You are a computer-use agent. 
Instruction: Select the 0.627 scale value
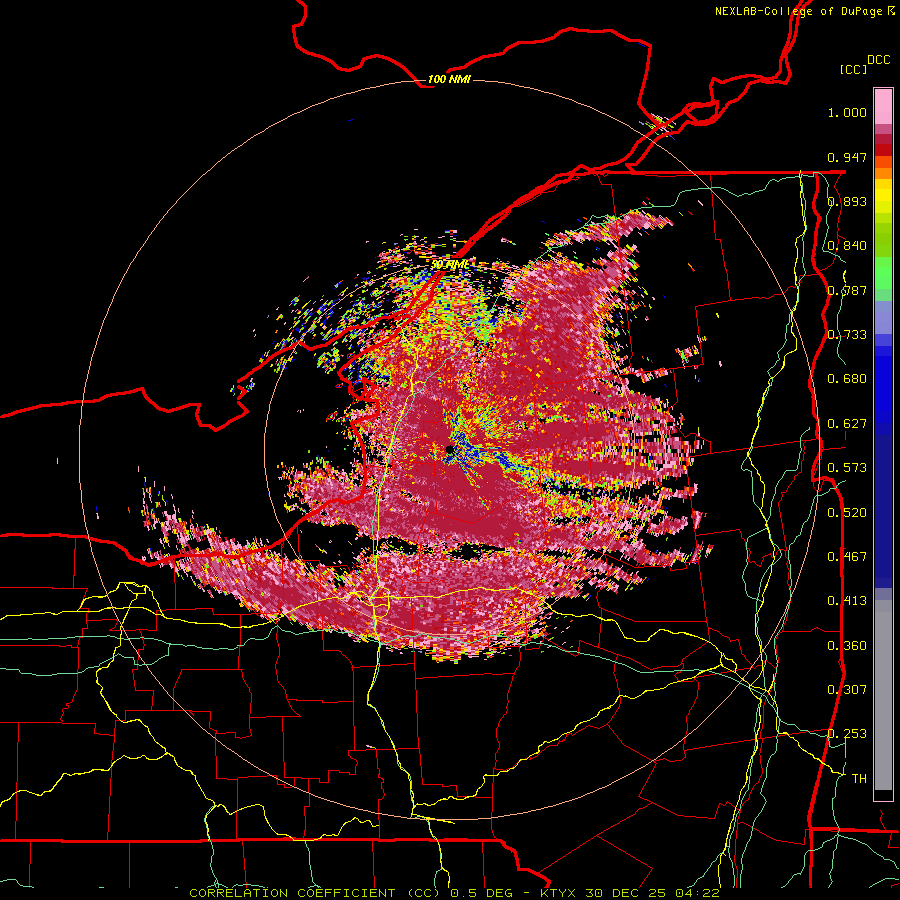click(847, 424)
